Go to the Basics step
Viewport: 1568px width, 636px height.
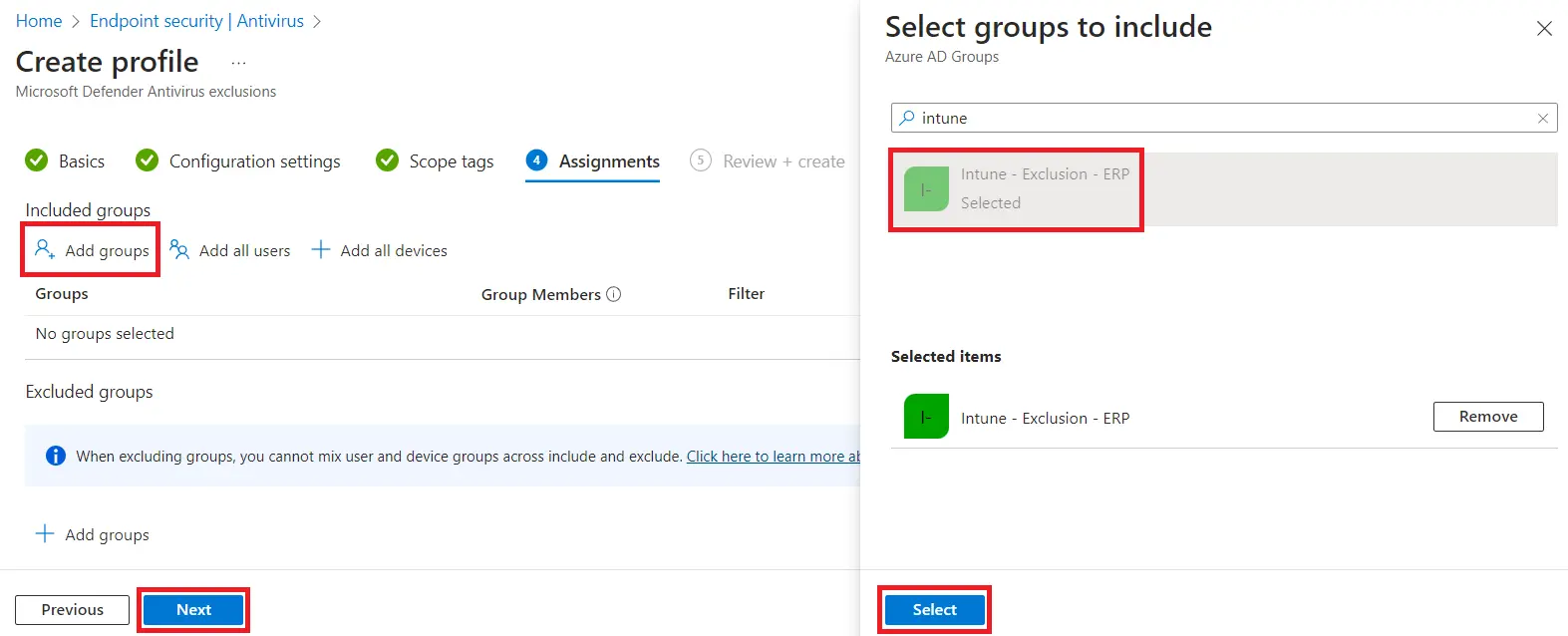pyautogui.click(x=65, y=161)
